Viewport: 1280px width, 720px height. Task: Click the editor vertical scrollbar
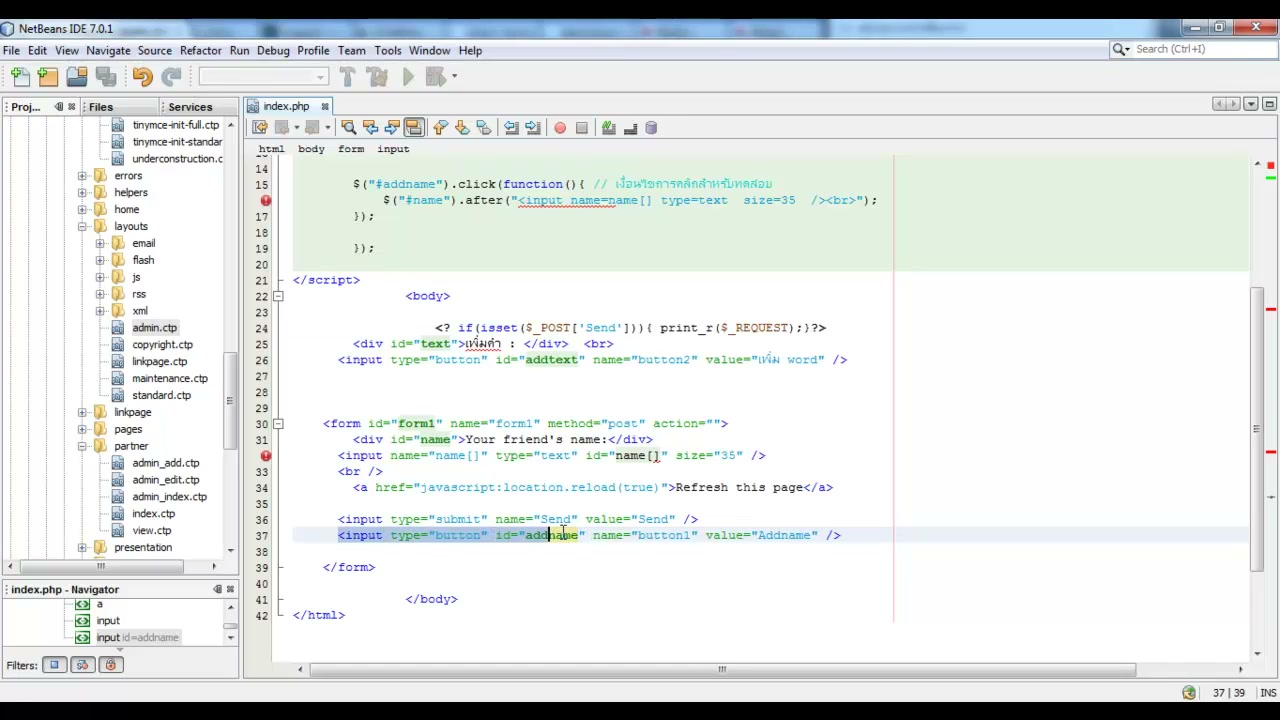(1257, 429)
